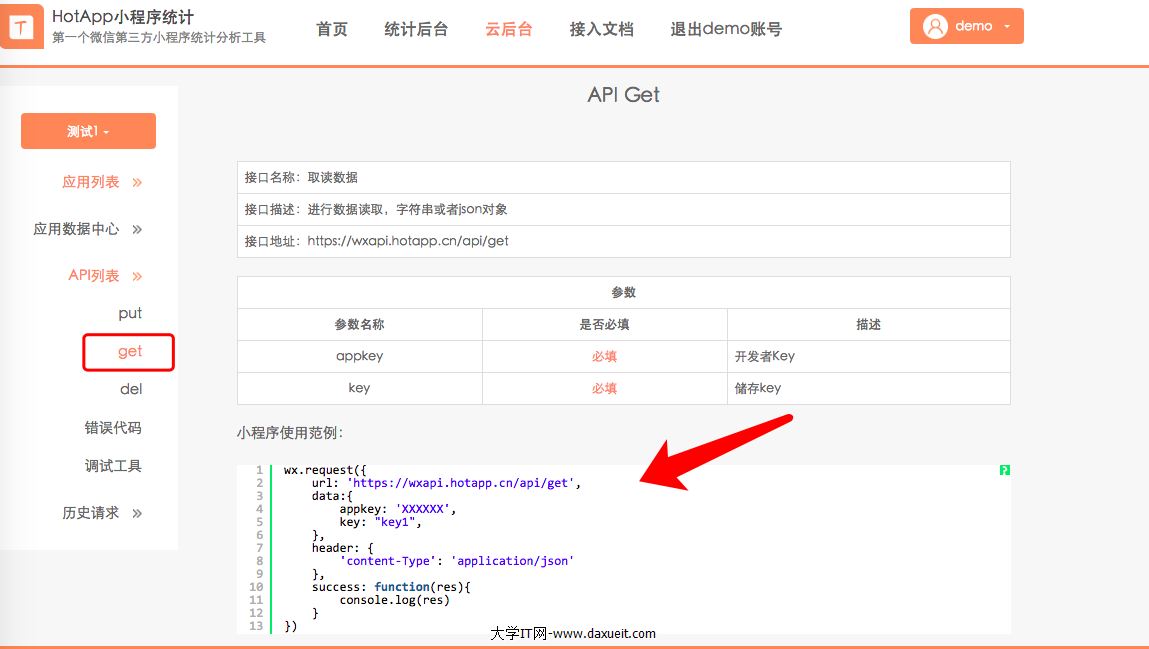The image size is (1149, 649).
Task: Open 调试工具 in the sidebar
Action: (113, 466)
